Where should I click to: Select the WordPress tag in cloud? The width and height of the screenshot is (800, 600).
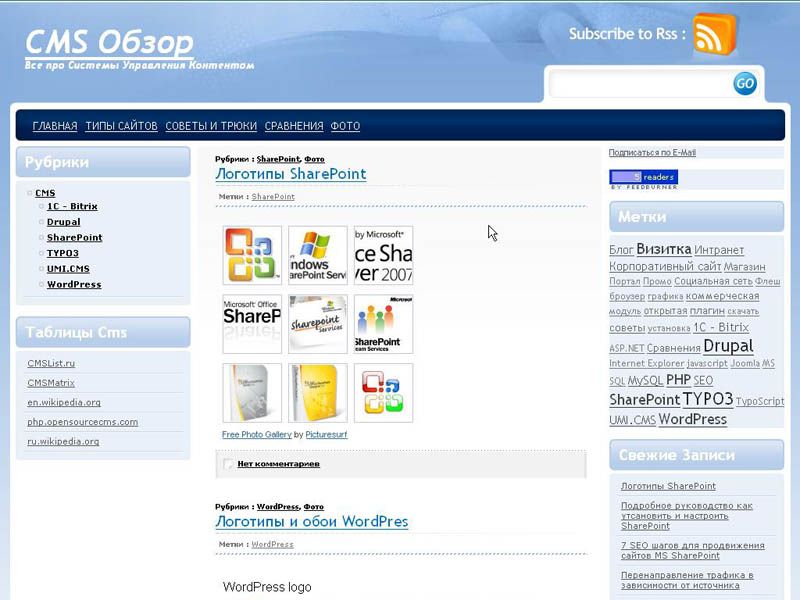(x=692, y=419)
